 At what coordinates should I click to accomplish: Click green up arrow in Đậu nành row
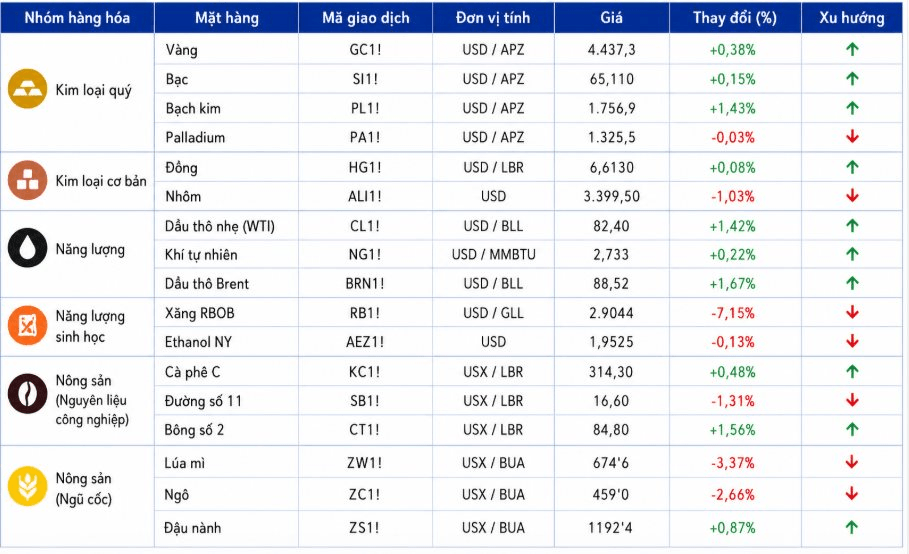[852, 527]
